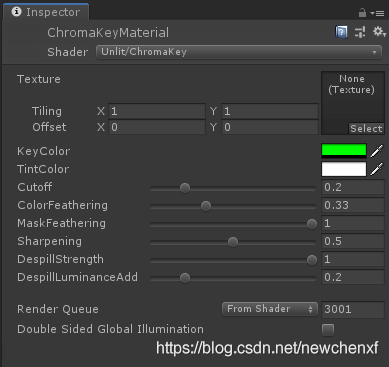Open the Render Queue From Shader dropdown
This screenshot has height=367, width=389.
point(270,309)
